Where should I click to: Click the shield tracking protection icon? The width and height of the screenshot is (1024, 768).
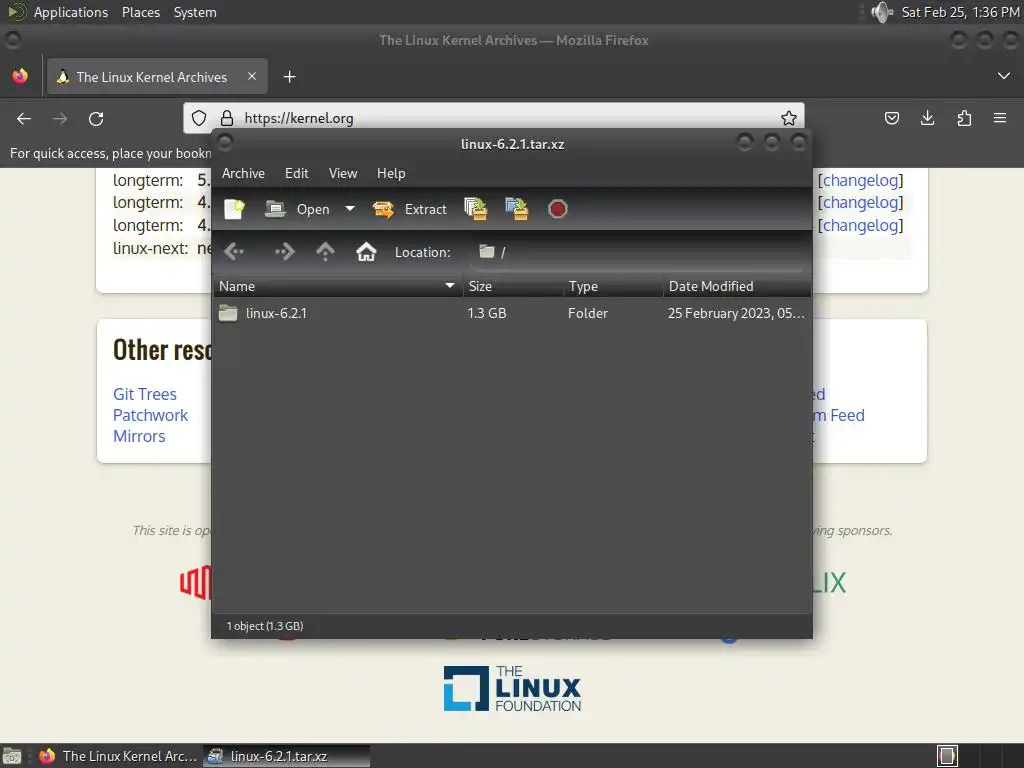click(199, 118)
